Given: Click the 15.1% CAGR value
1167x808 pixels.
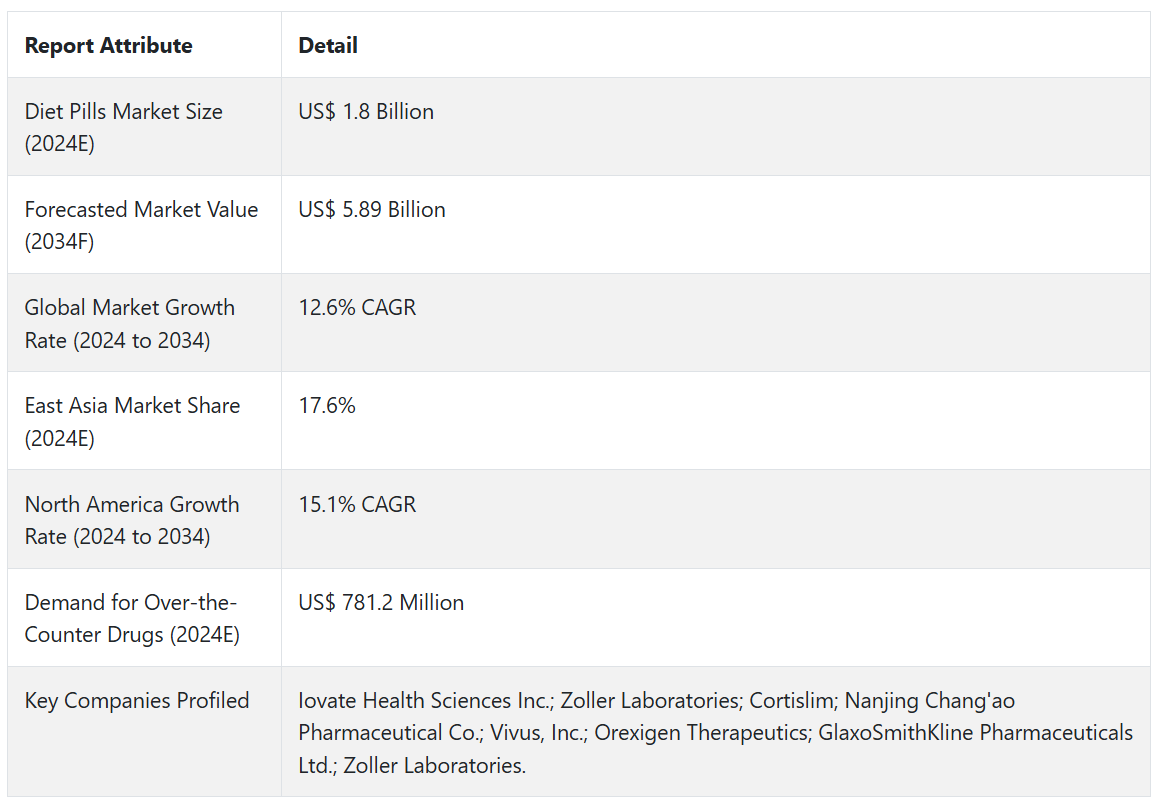Looking at the screenshot, I should tap(357, 504).
